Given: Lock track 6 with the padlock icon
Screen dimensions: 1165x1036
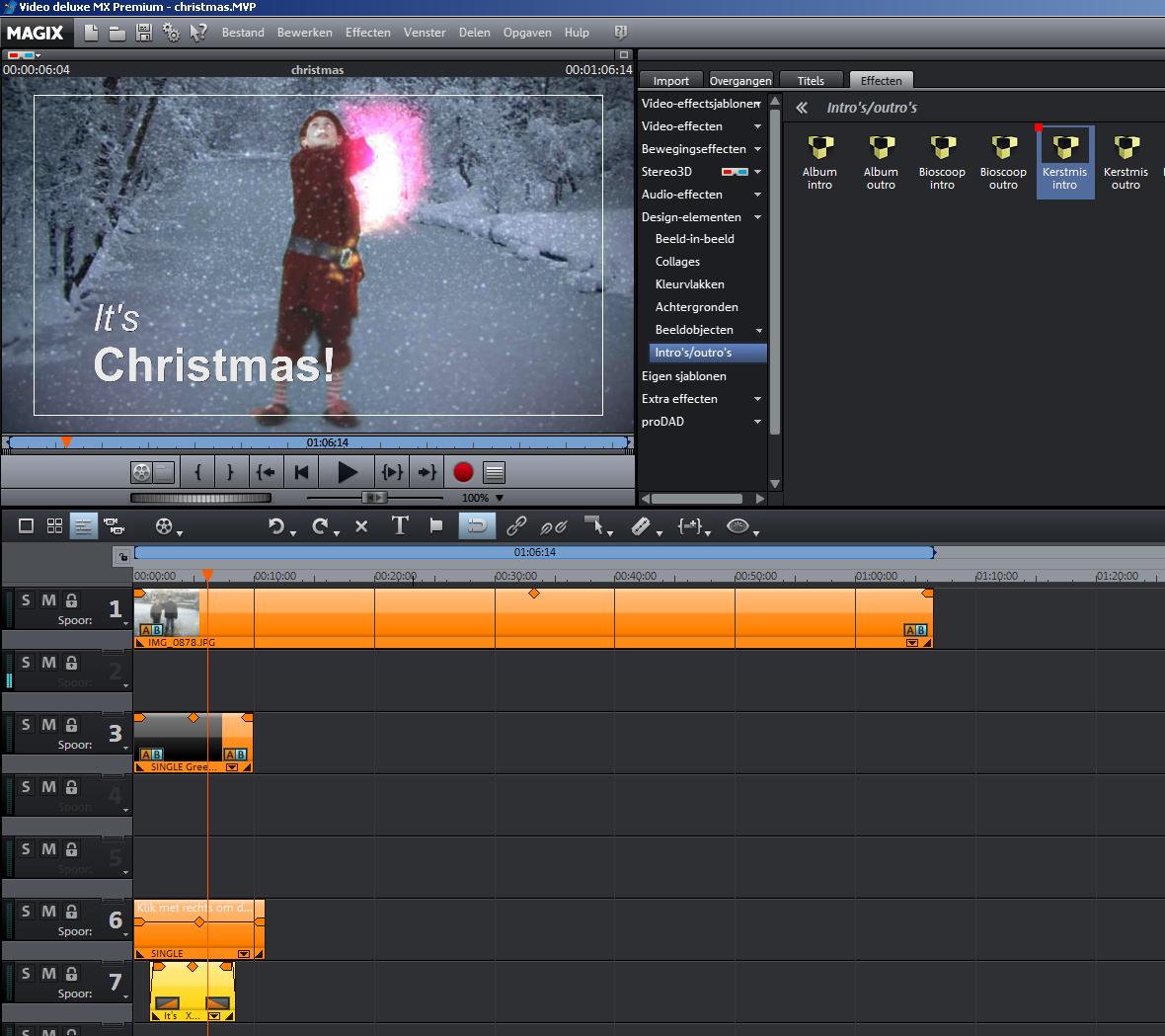Looking at the screenshot, I should (x=71, y=912).
